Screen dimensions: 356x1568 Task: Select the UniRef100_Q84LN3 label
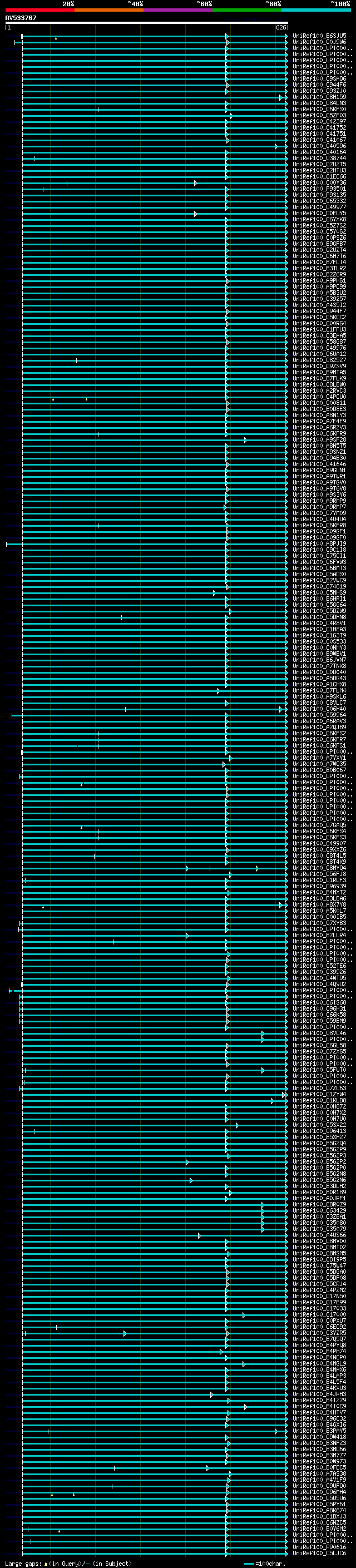tap(319, 103)
